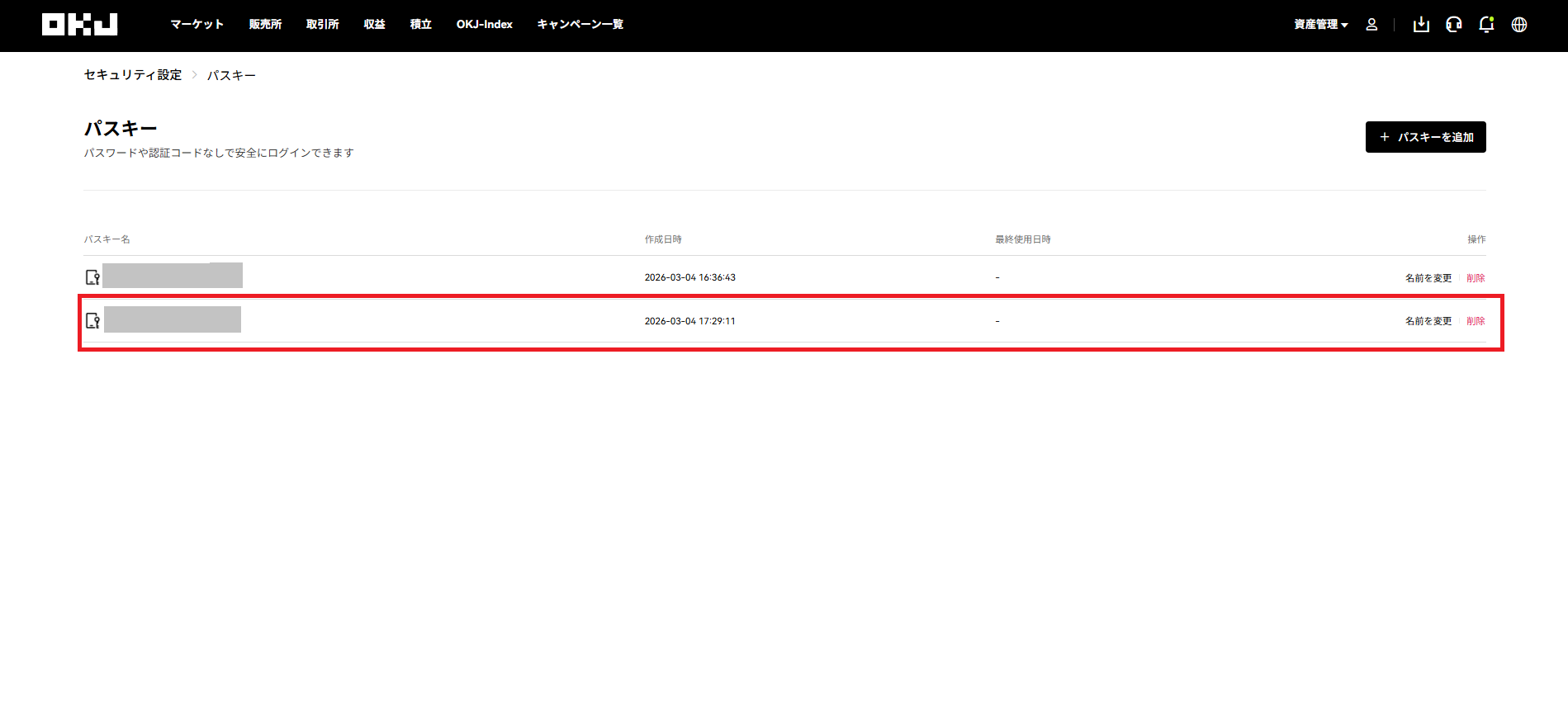Open the notifications bell icon

(x=1486, y=25)
